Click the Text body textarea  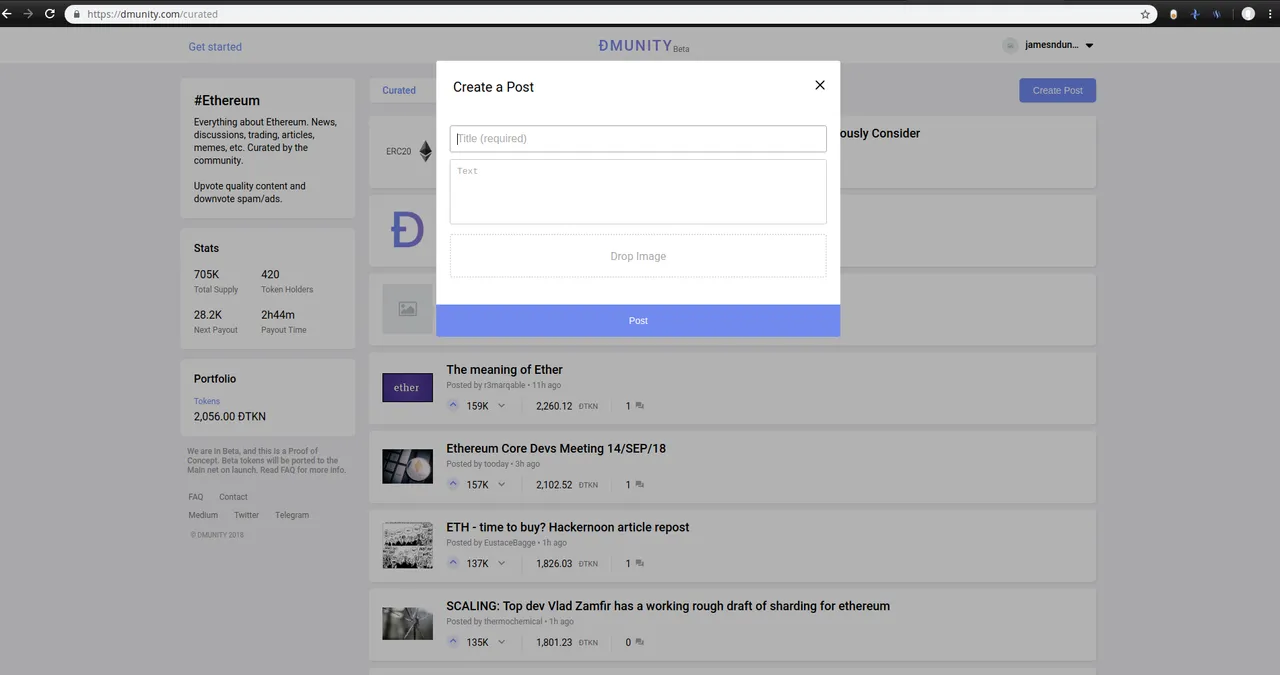click(638, 191)
